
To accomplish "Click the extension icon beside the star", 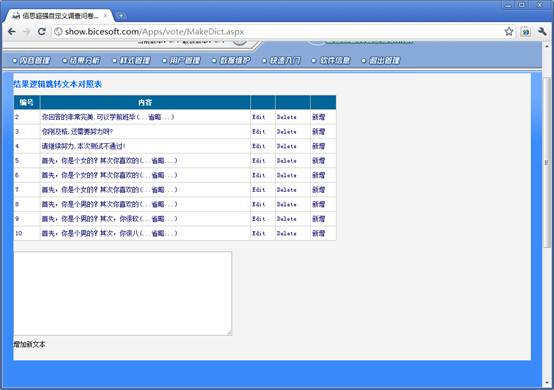I will click(x=526, y=32).
